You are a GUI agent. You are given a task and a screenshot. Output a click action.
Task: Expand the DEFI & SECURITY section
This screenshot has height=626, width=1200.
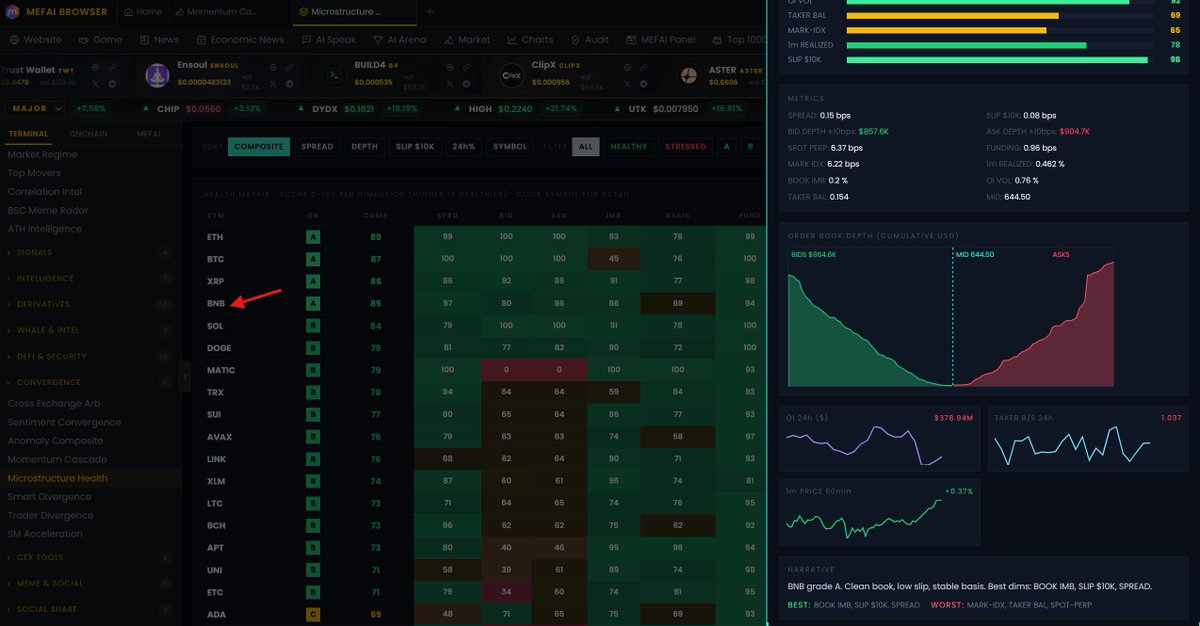coord(90,356)
